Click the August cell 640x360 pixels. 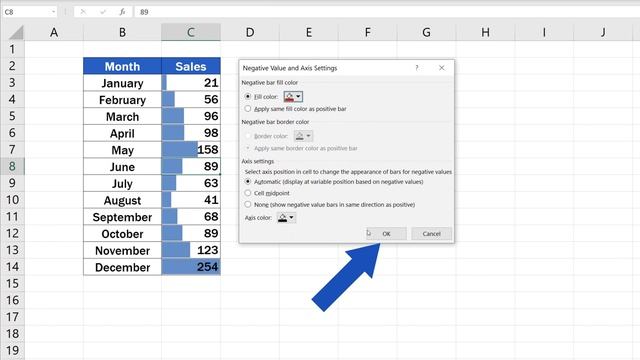pos(122,200)
